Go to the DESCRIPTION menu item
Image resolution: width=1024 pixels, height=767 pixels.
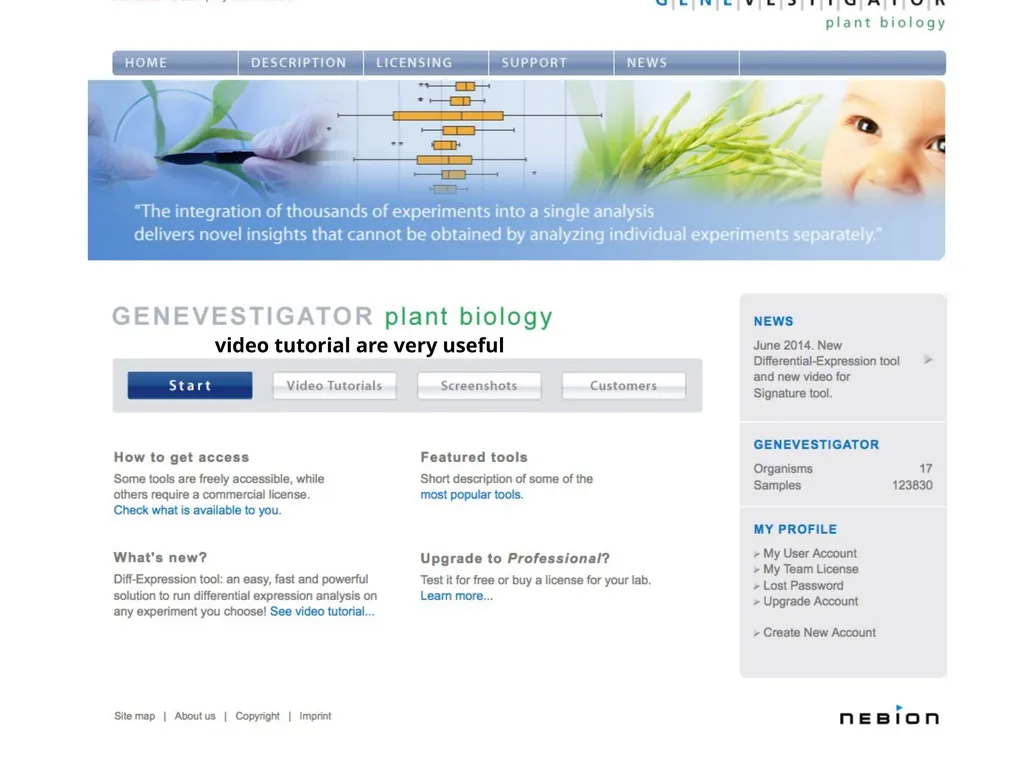pyautogui.click(x=300, y=63)
